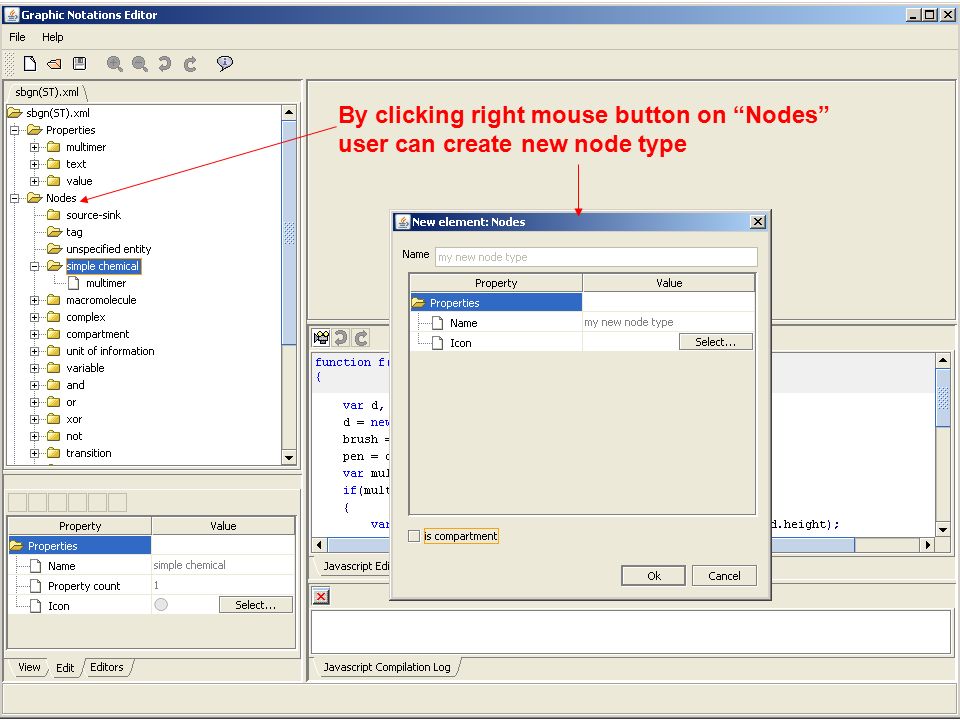Collapse the simple chemical node
The width and height of the screenshot is (960, 720).
(34, 266)
